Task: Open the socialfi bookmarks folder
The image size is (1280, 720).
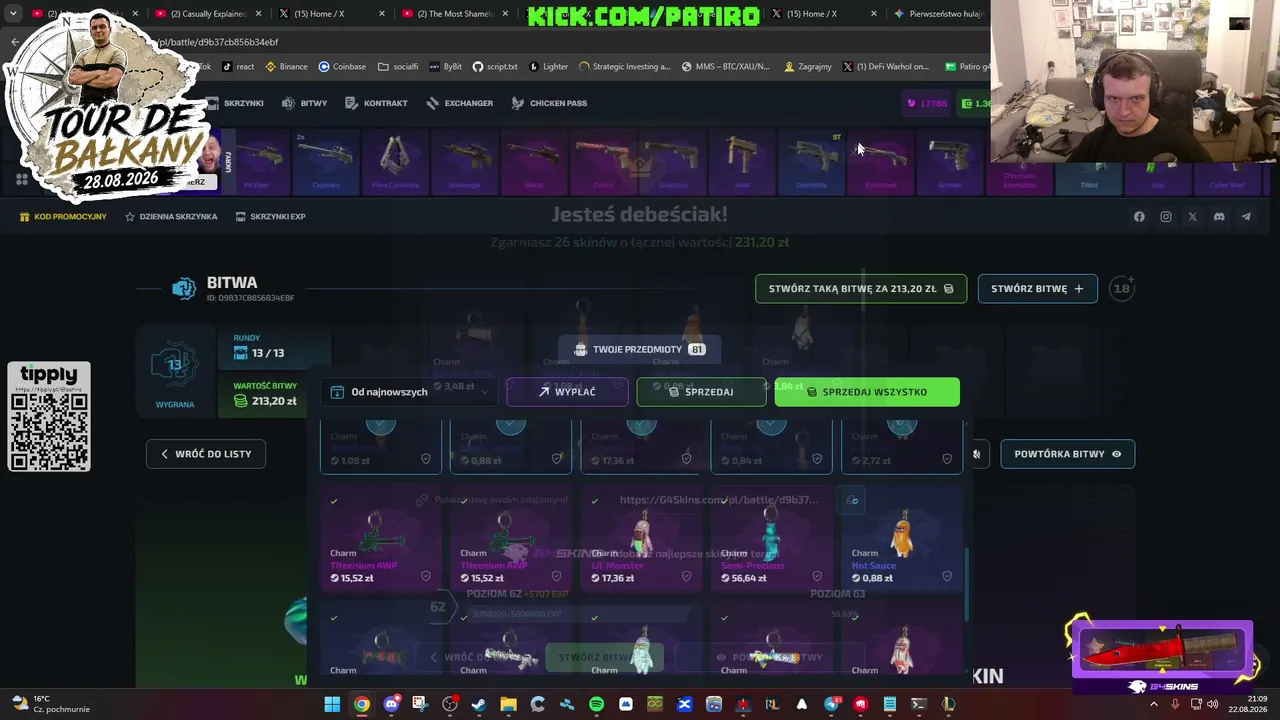Action: [x=398, y=67]
